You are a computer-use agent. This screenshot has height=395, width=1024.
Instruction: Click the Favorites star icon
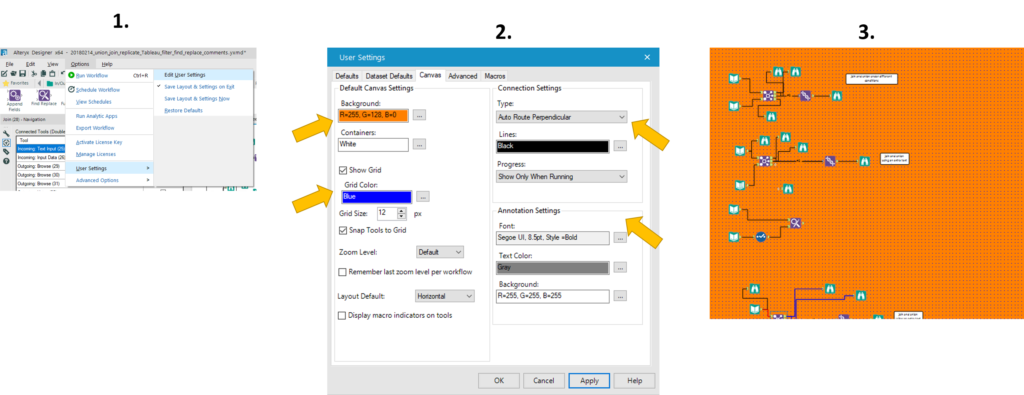[5, 84]
